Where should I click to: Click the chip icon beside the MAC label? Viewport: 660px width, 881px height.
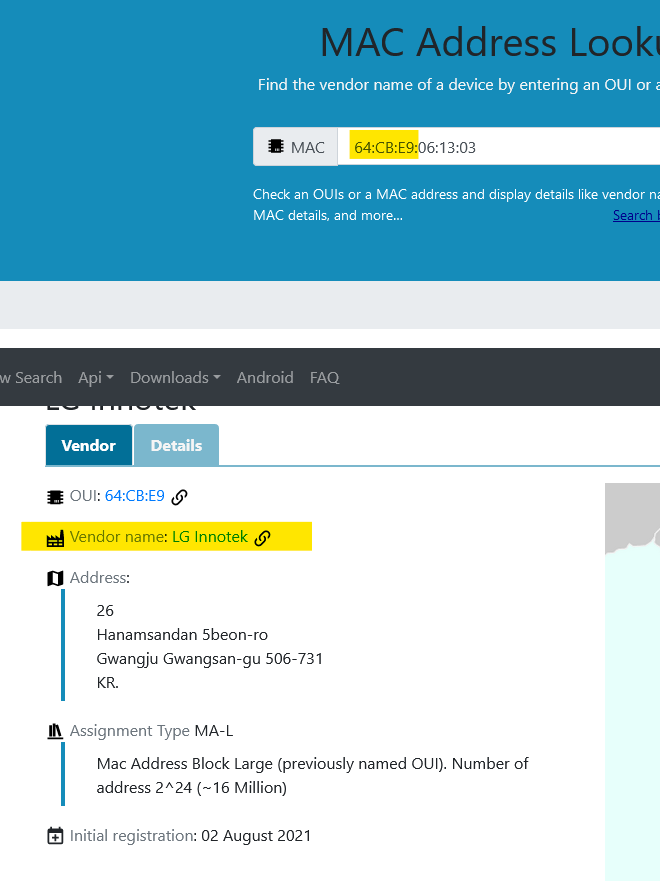point(276,147)
